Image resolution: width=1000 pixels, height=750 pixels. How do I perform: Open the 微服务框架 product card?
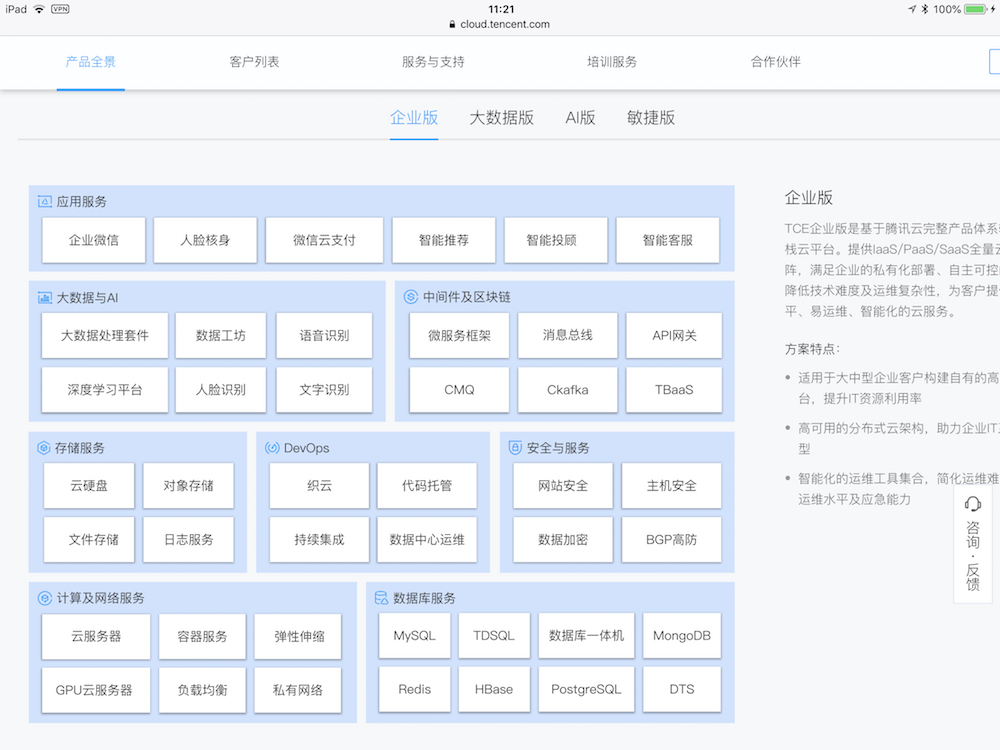pos(459,335)
